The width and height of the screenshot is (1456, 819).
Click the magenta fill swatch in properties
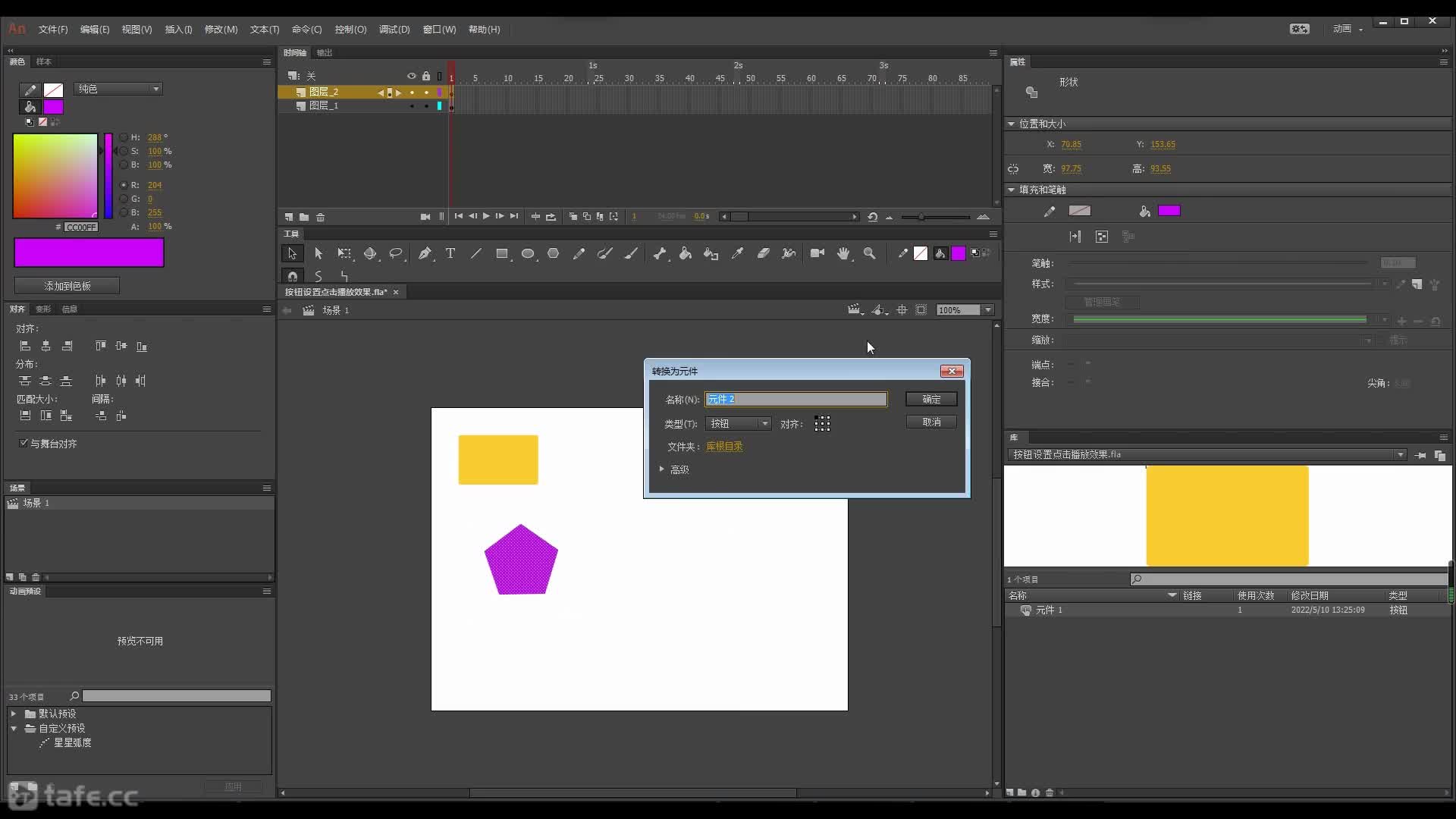pyautogui.click(x=1169, y=211)
